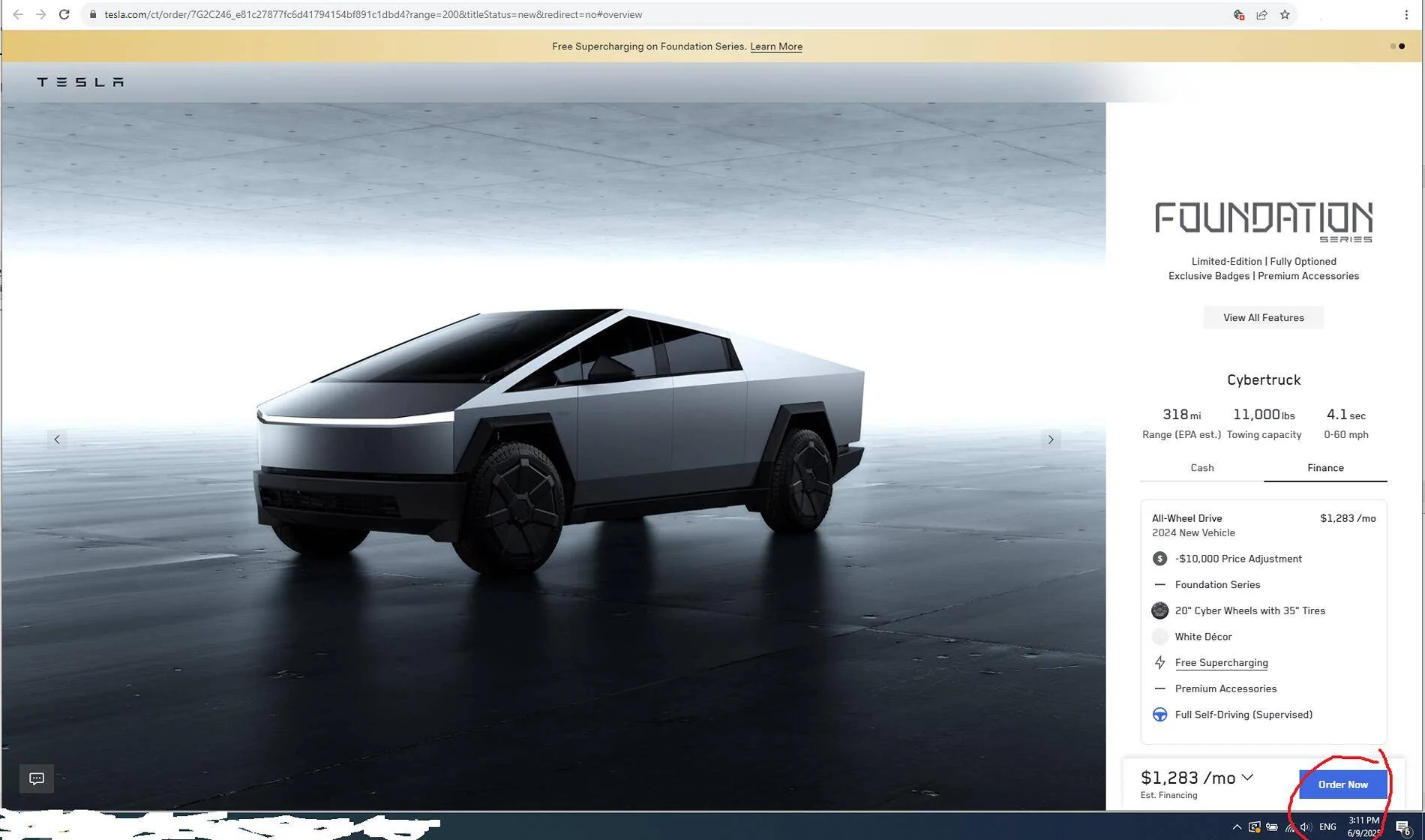Click the Foundation Series logo
The image size is (1425, 840).
coord(1264,222)
